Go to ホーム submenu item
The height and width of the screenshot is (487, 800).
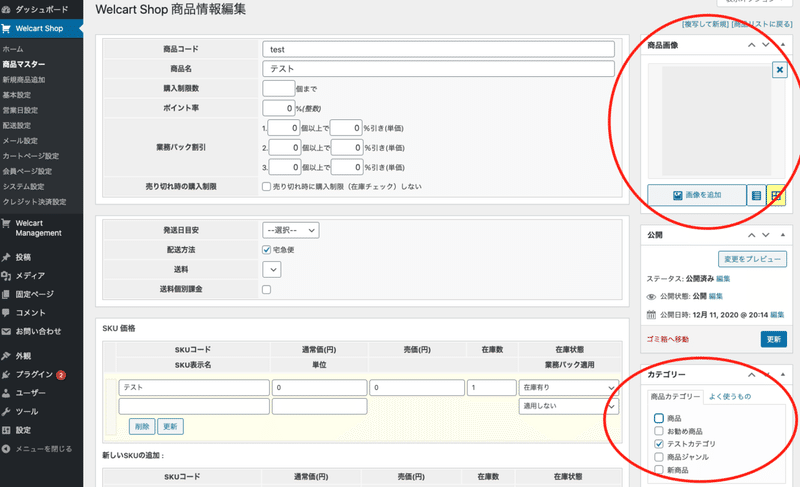13,49
